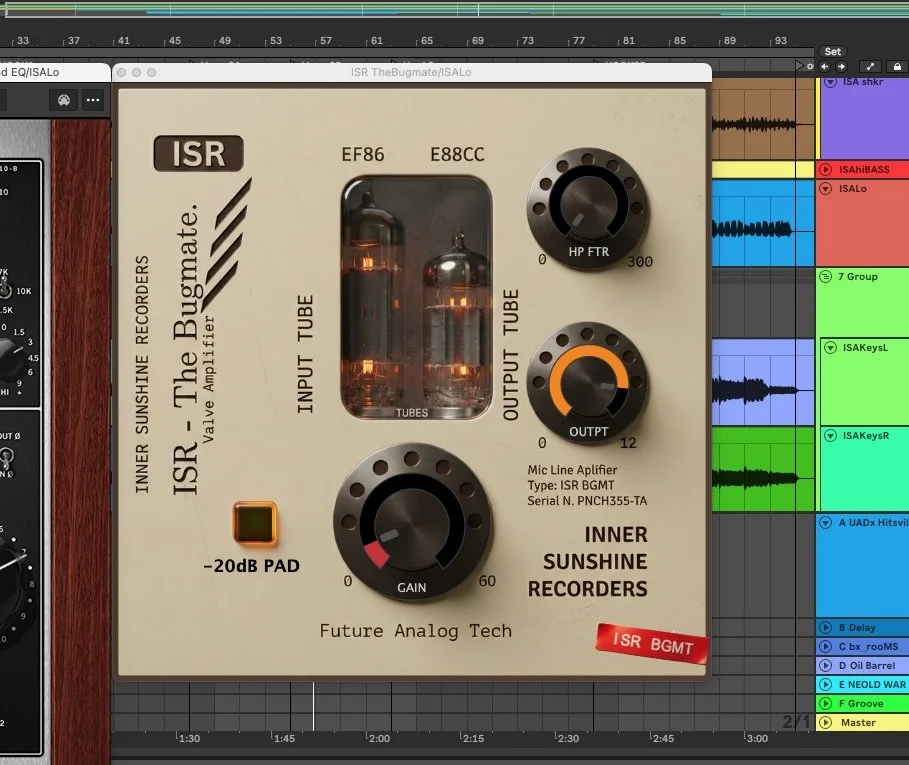Screen dimensions: 909x765
Task: Click the camera icon on the device title bar
Action: [64, 100]
